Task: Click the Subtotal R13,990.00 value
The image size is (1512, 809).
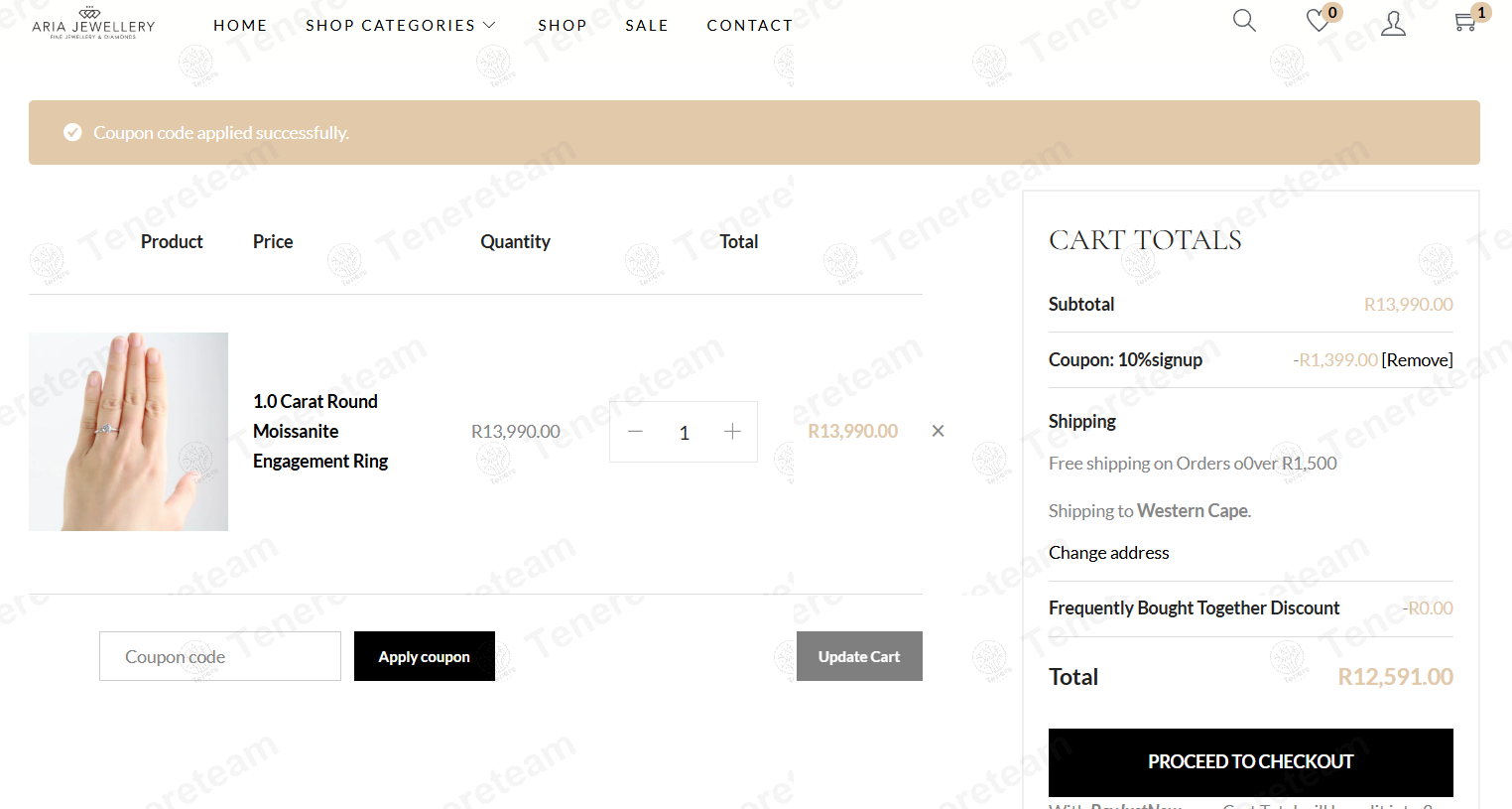Action: (1409, 305)
